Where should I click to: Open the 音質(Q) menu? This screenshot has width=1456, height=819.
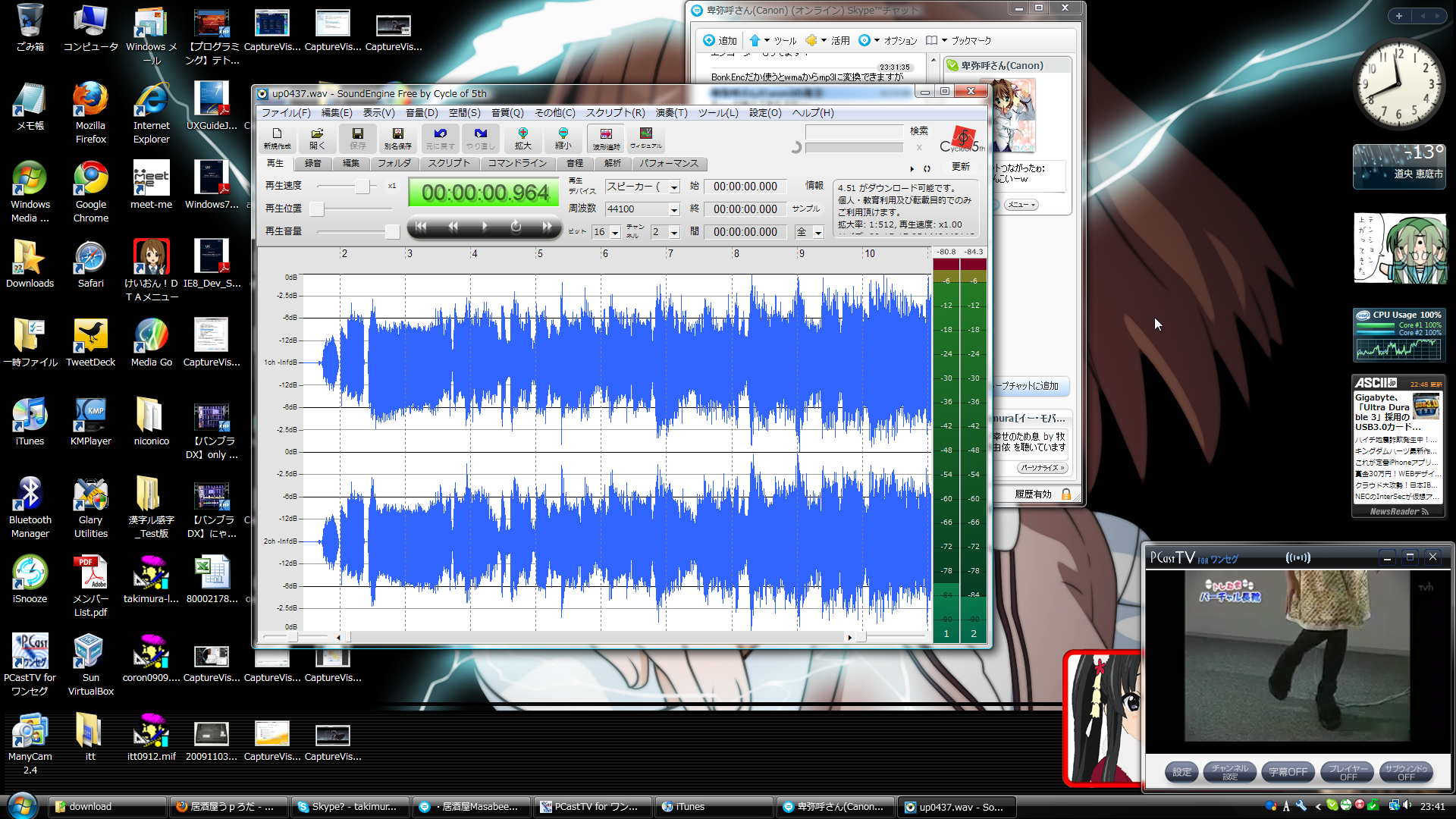[507, 113]
